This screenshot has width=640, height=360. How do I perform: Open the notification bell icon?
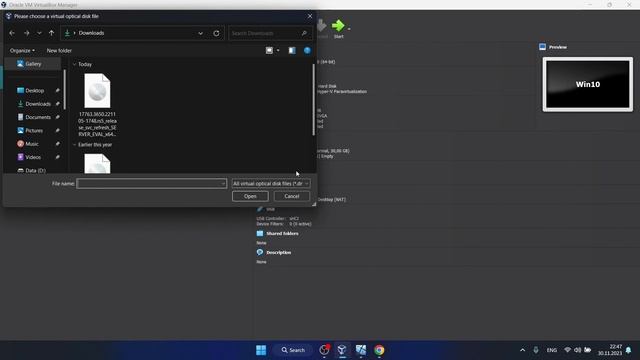point(629,350)
